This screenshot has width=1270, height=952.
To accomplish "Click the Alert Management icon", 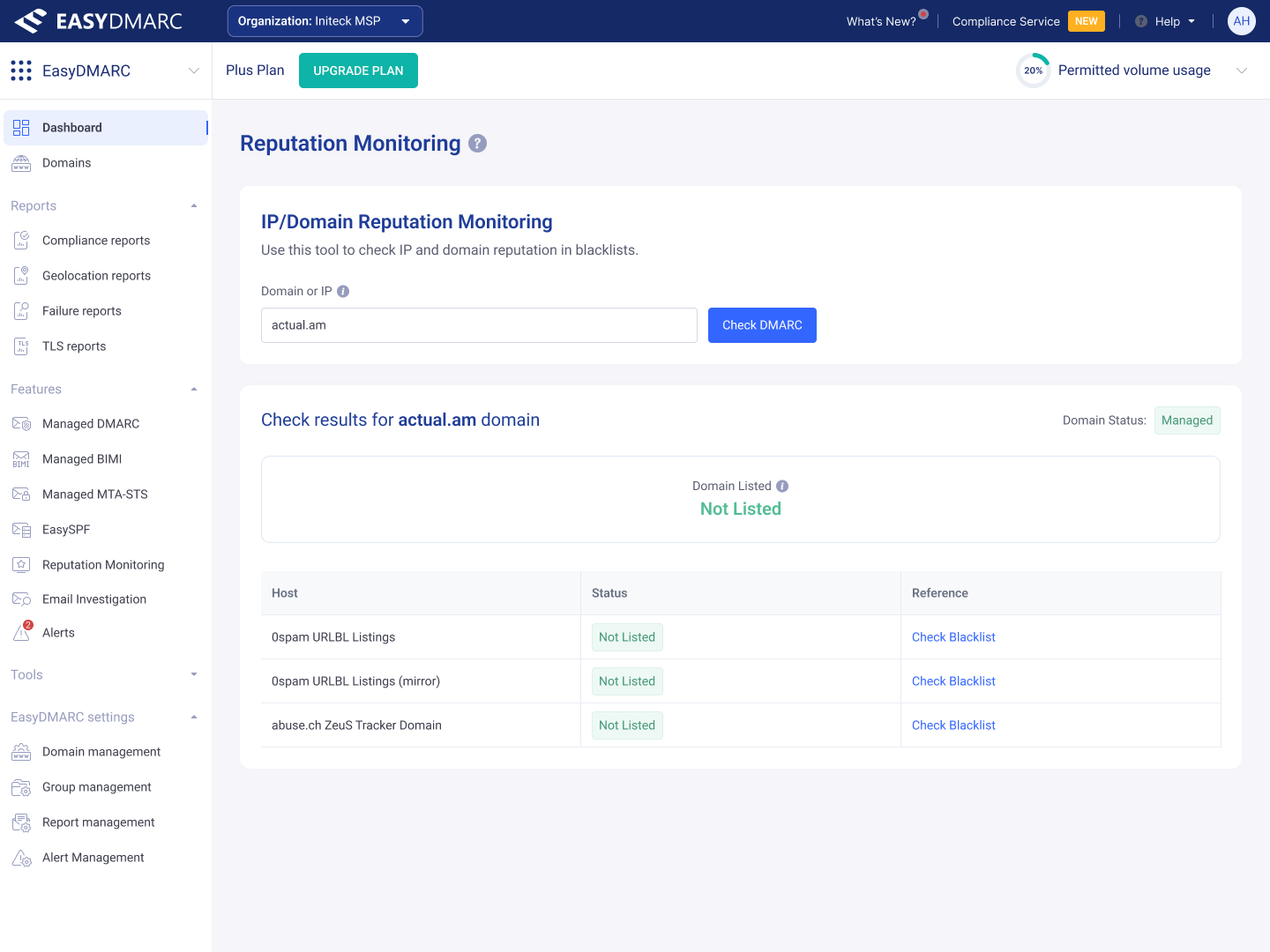I will (21, 858).
